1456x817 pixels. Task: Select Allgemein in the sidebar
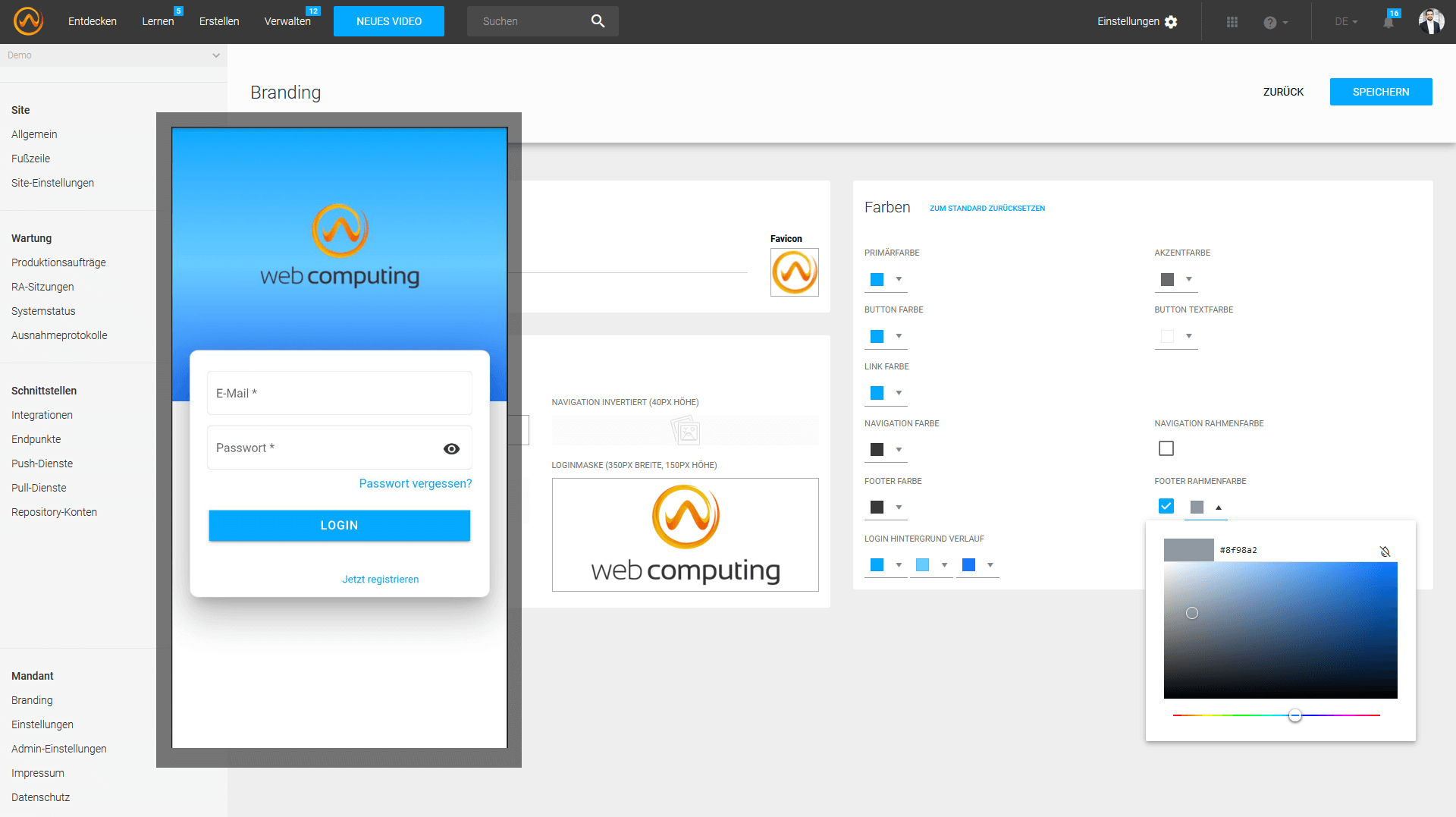(34, 134)
